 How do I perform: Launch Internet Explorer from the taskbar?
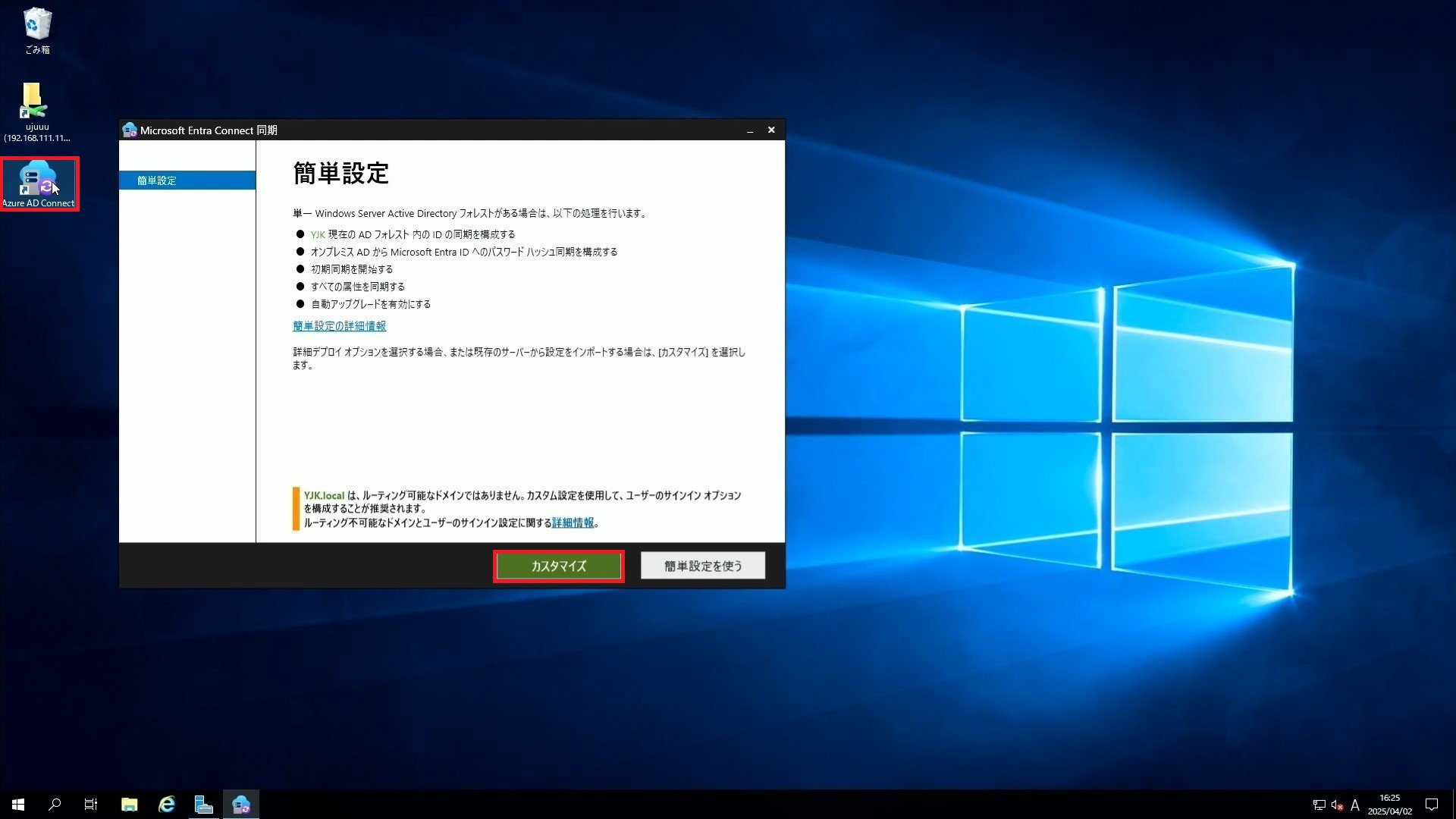pyautogui.click(x=167, y=805)
